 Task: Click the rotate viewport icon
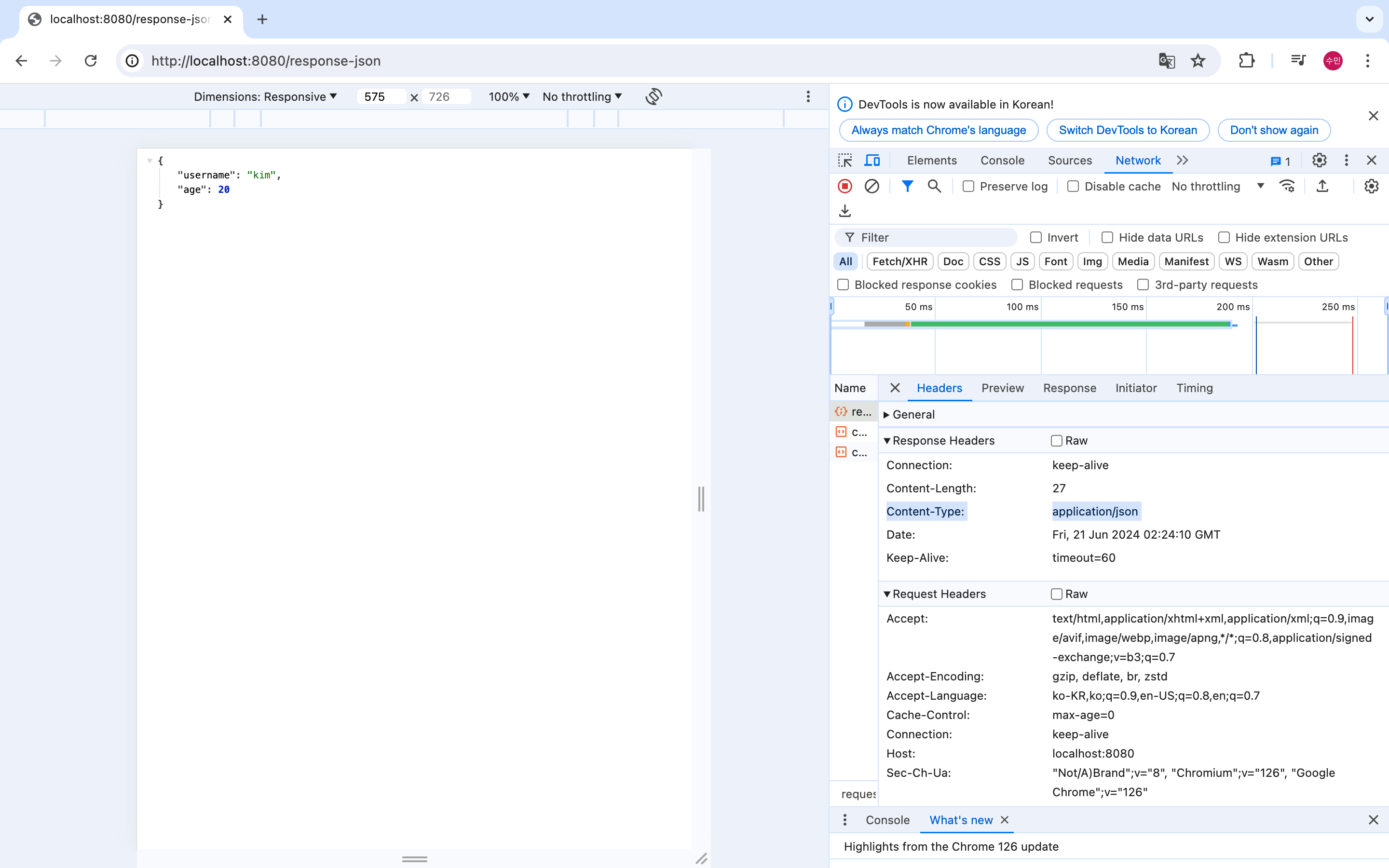coord(654,96)
